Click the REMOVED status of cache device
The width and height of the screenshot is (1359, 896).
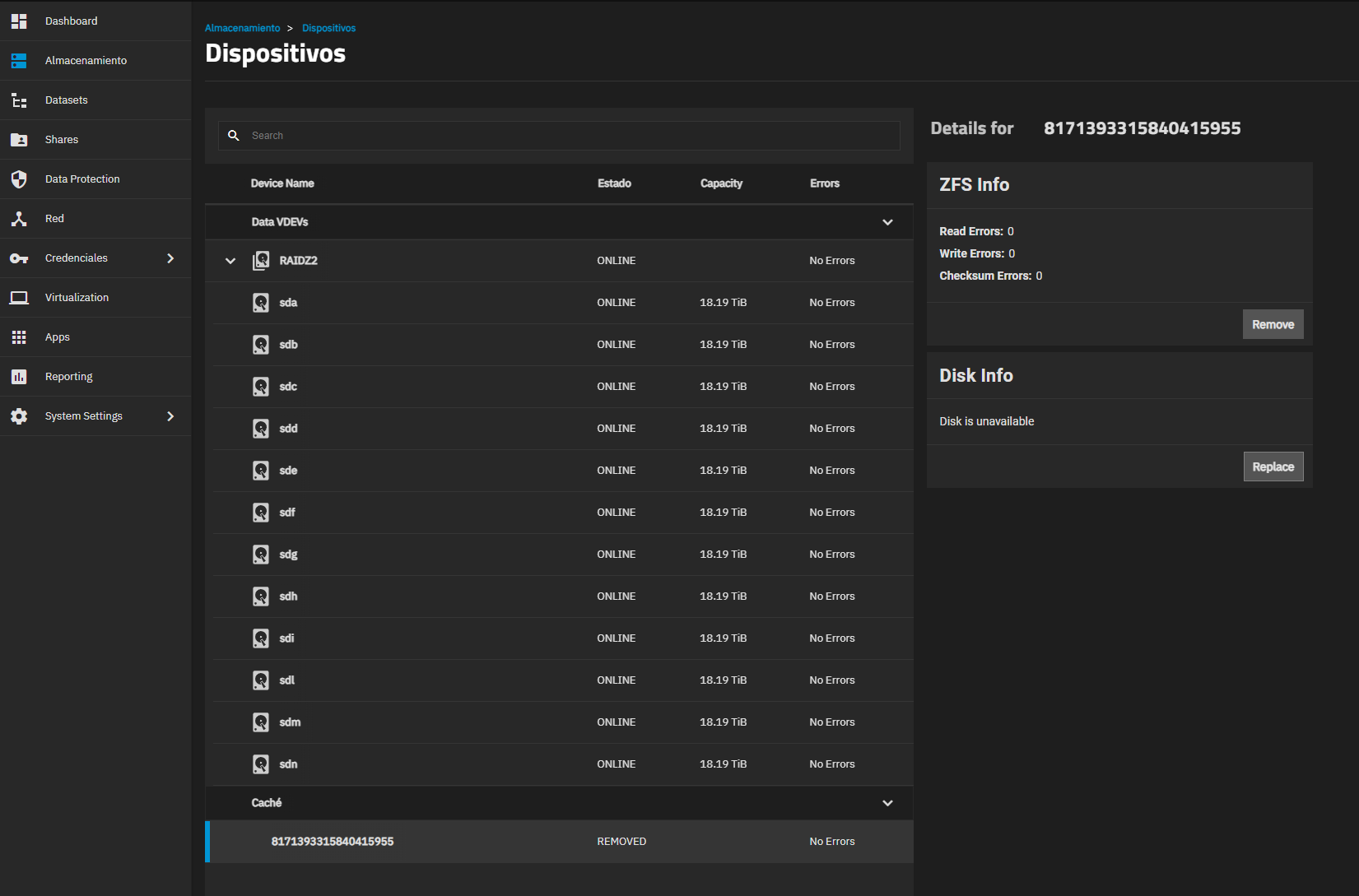[x=621, y=842]
